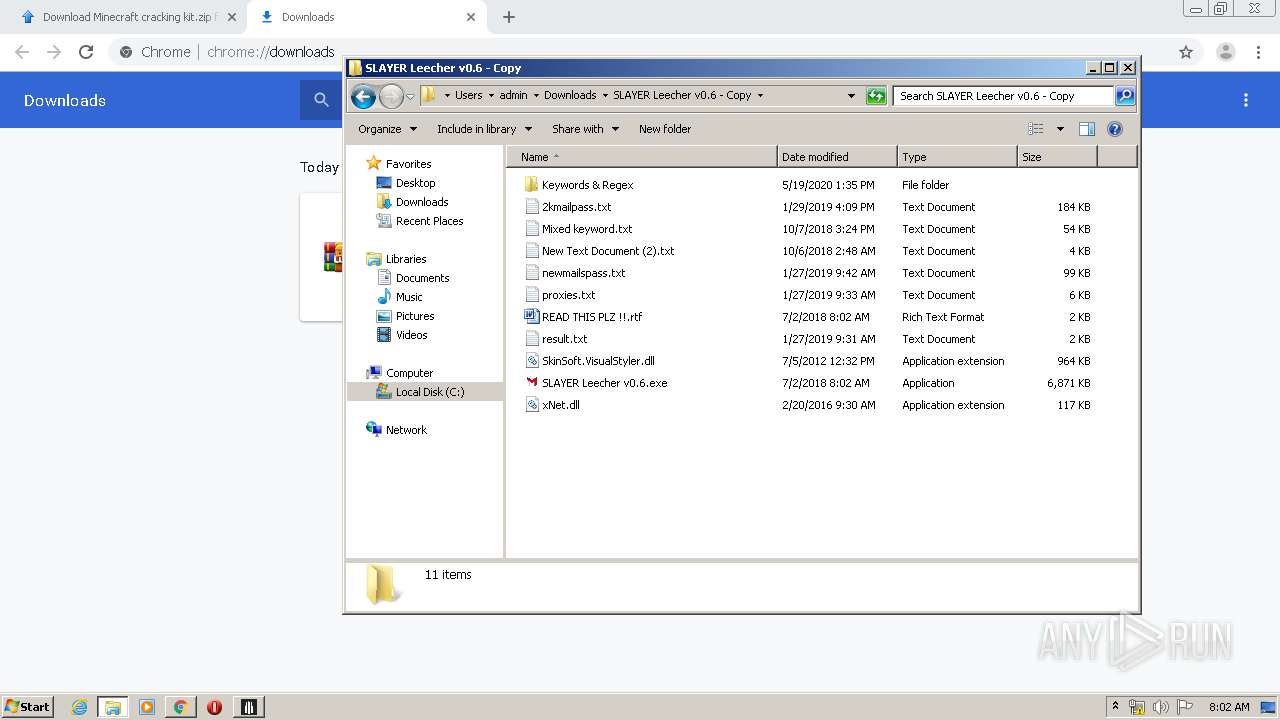Click the Change your view icon
Screen dimensions: 1280x720
click(1036, 129)
